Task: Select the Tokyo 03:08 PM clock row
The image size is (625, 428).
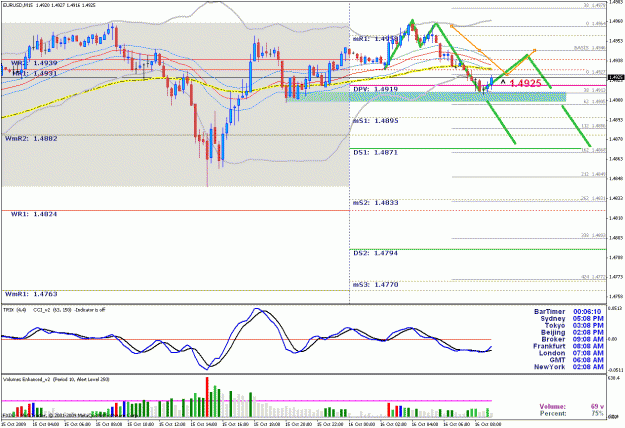Action: pyautogui.click(x=574, y=326)
